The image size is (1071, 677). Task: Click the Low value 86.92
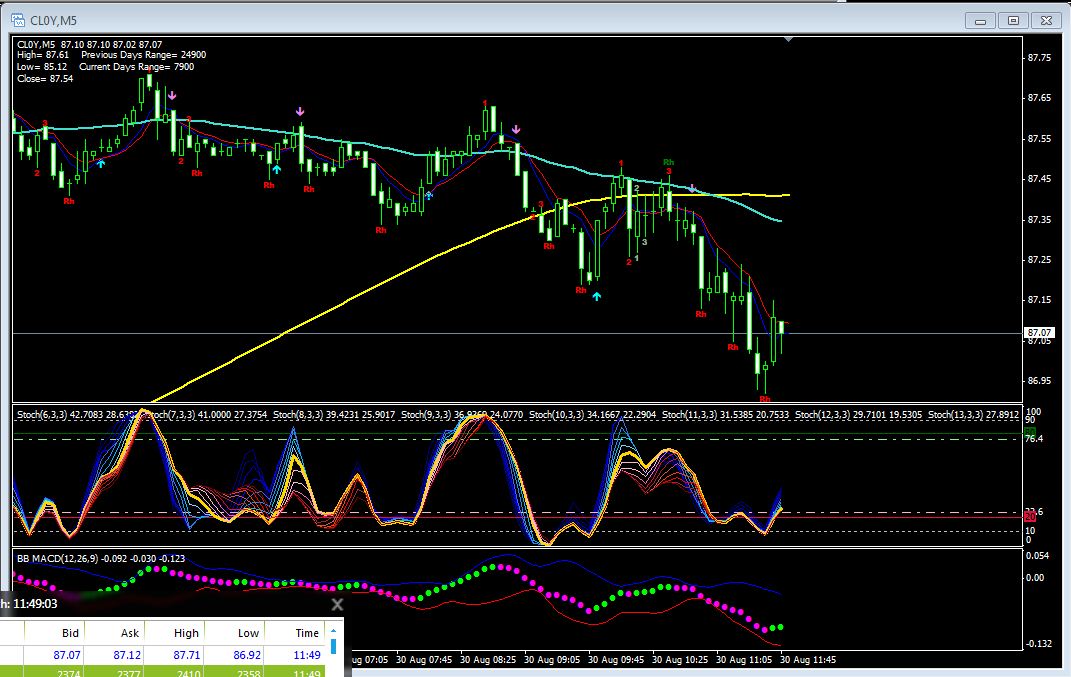pyautogui.click(x=247, y=654)
